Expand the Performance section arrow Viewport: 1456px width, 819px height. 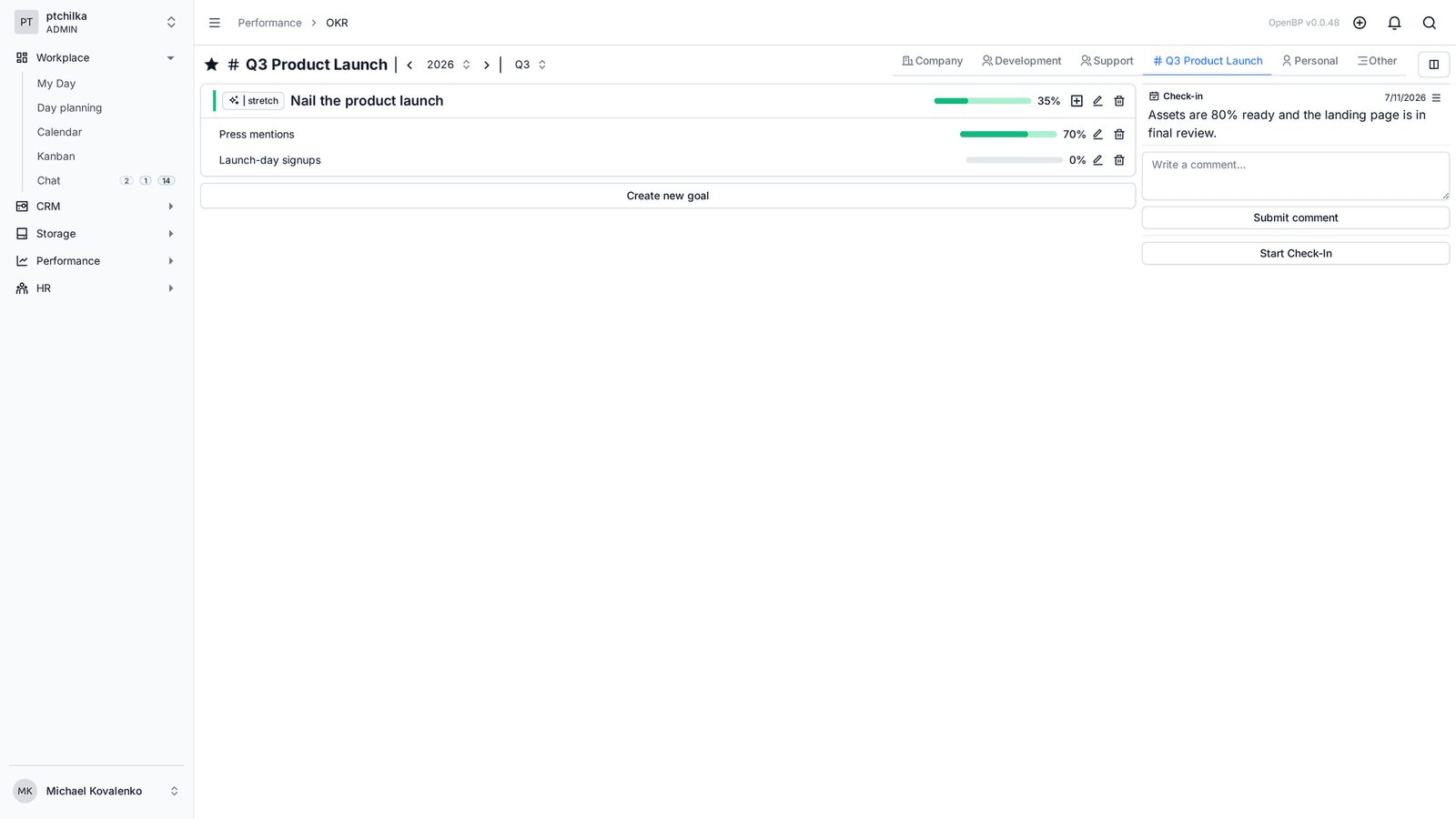pos(170,261)
